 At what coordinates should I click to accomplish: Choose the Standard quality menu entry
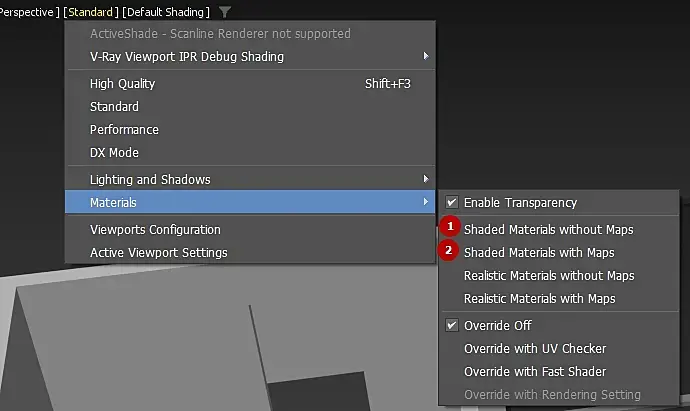click(x=114, y=107)
